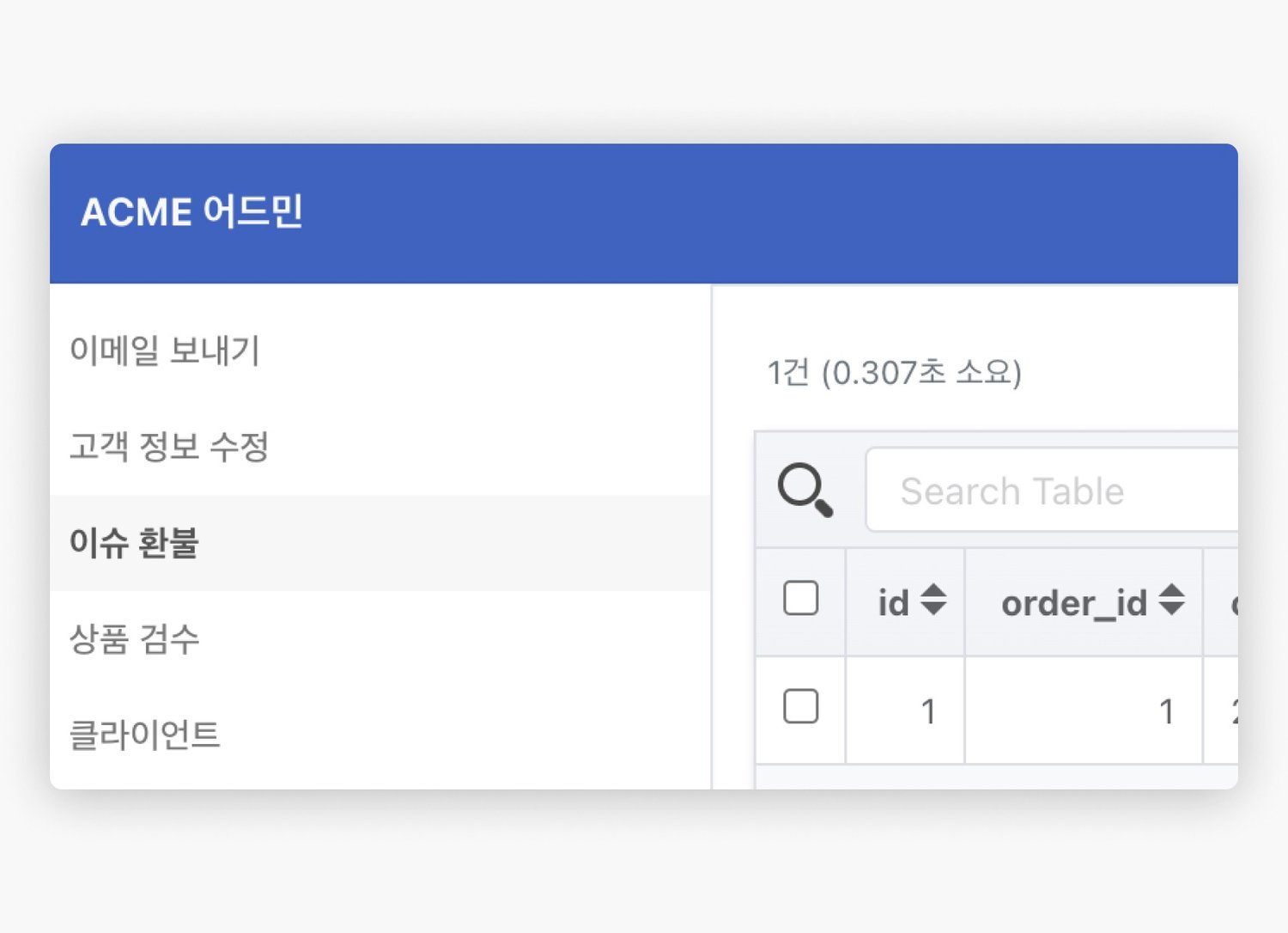Click the magnifier search icon
Screen dimensions: 1288x933
click(805, 490)
